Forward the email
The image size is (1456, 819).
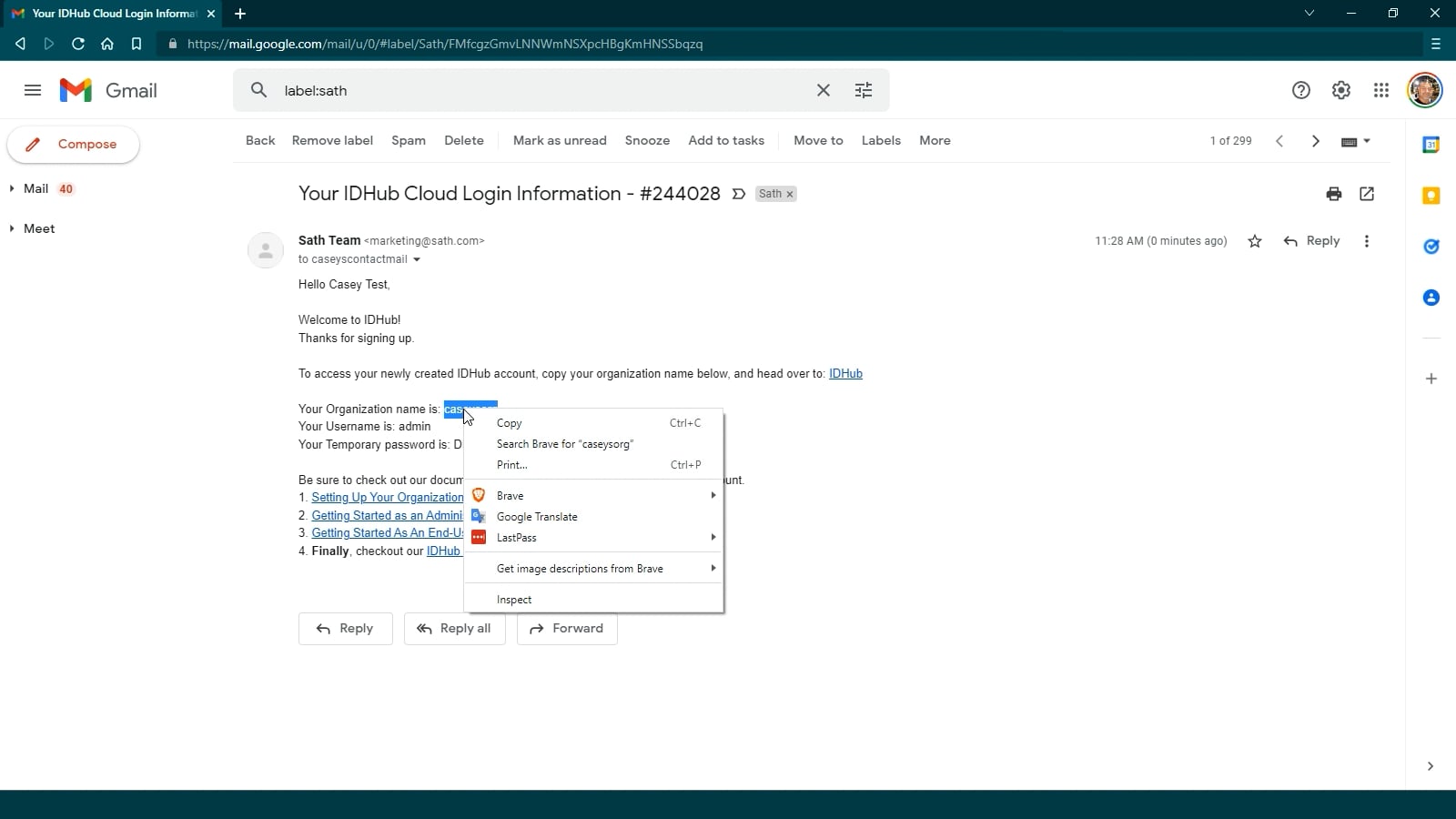567,629
